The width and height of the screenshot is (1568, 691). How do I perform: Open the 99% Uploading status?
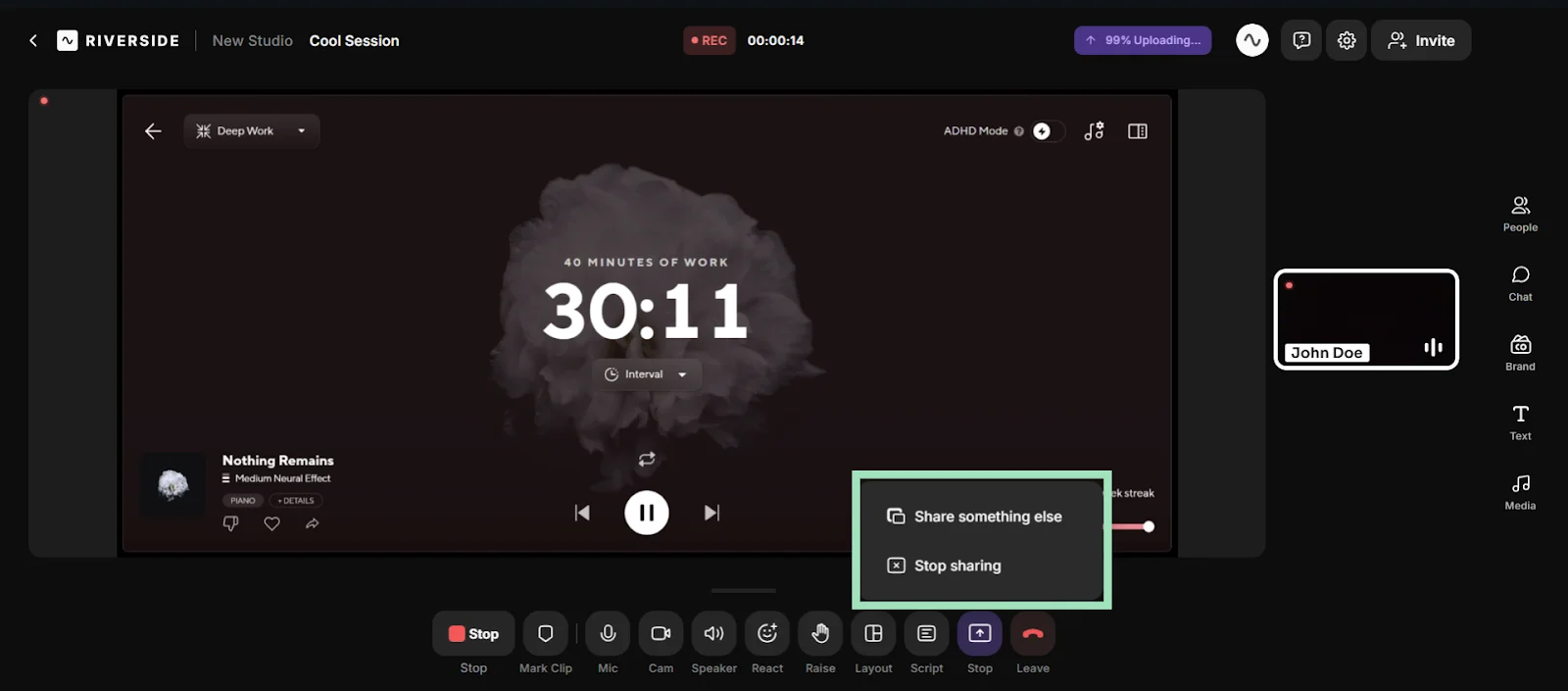tap(1143, 40)
